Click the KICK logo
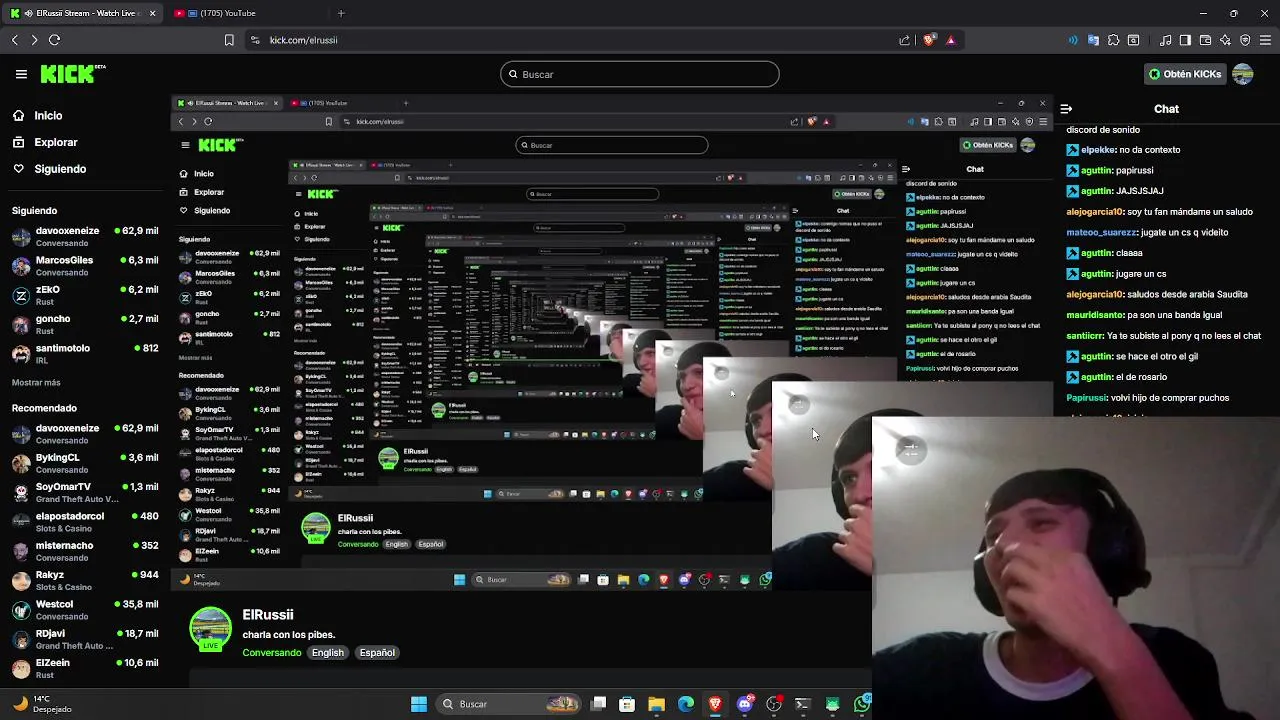The height and width of the screenshot is (720, 1280). click(72, 73)
